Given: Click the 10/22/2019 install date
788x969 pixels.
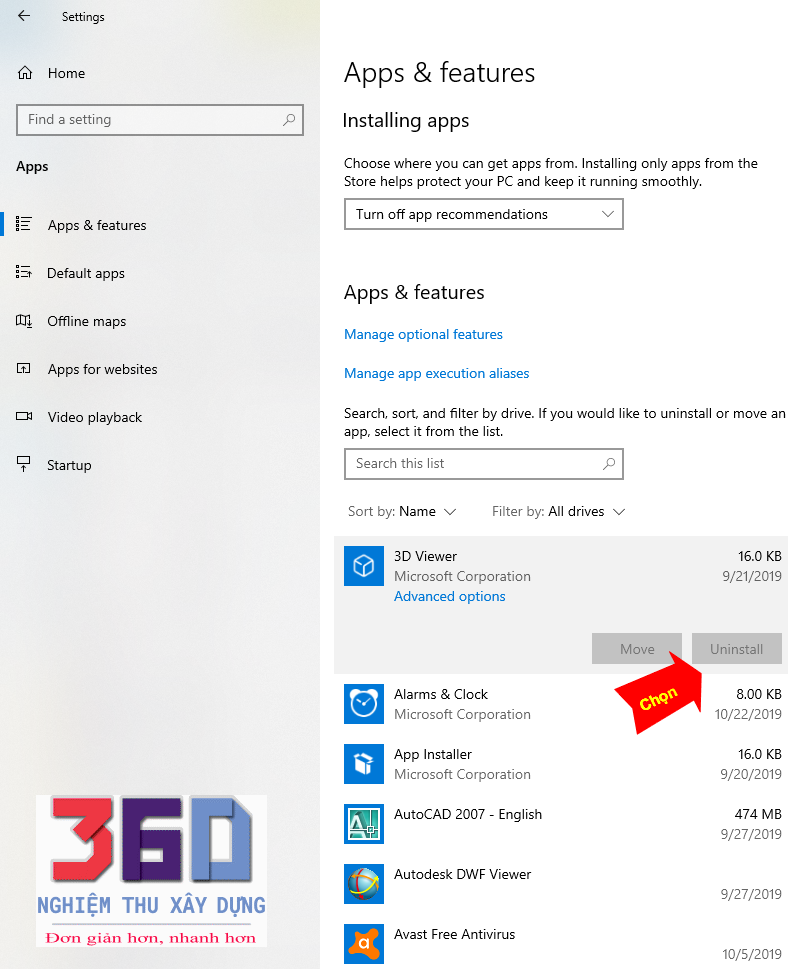Looking at the screenshot, I should (x=748, y=714).
